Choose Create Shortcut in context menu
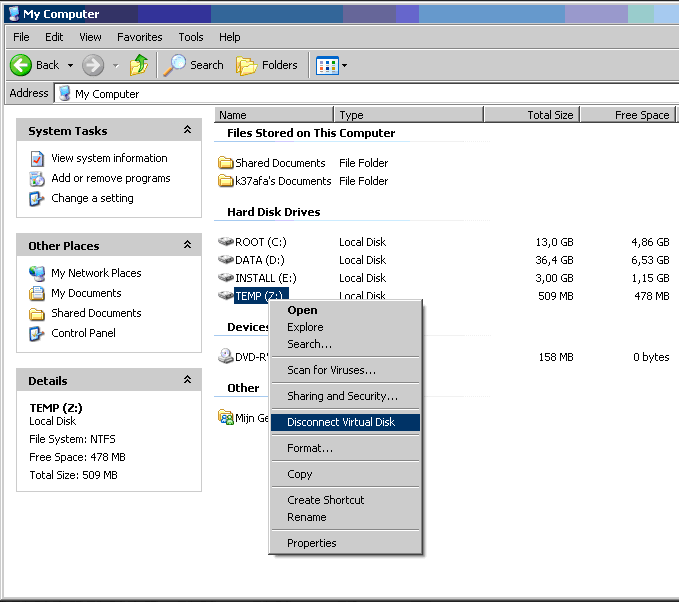Viewport: 679px width, 602px height. point(345,500)
